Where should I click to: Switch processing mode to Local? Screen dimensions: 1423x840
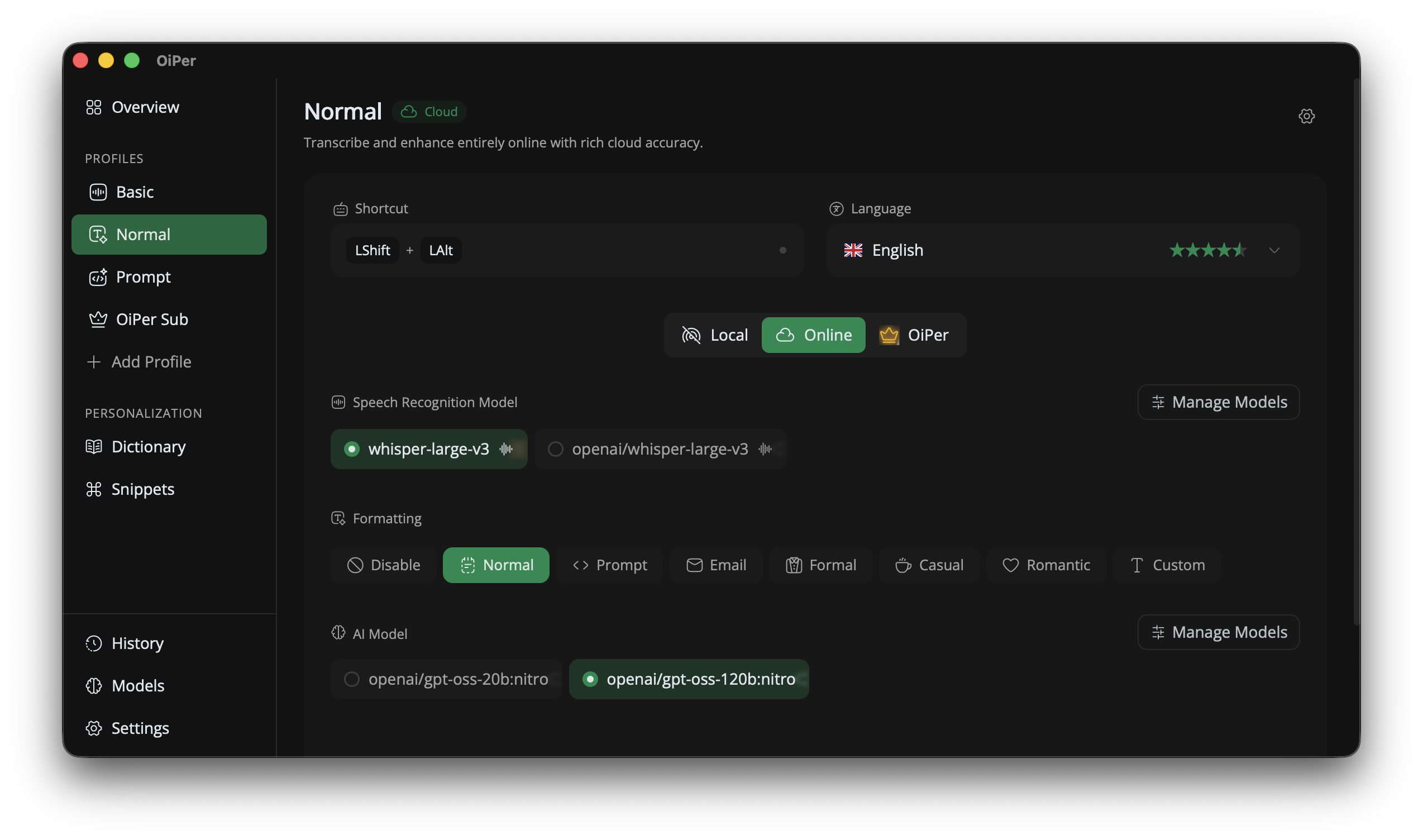(x=714, y=335)
